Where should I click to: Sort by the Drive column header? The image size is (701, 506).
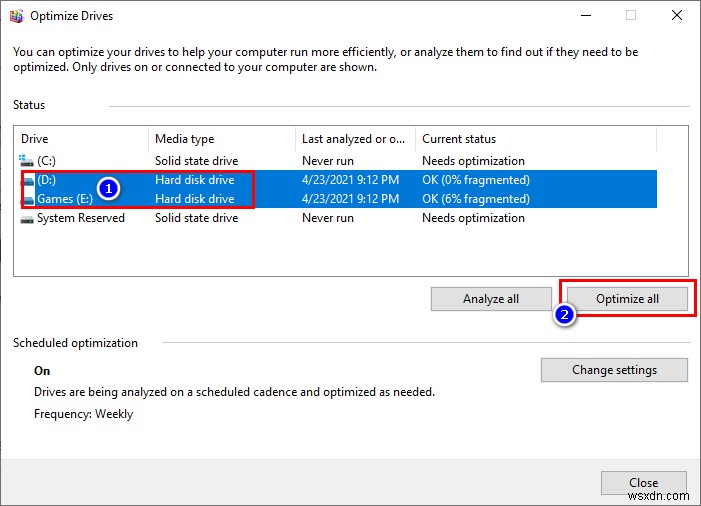tap(81, 139)
